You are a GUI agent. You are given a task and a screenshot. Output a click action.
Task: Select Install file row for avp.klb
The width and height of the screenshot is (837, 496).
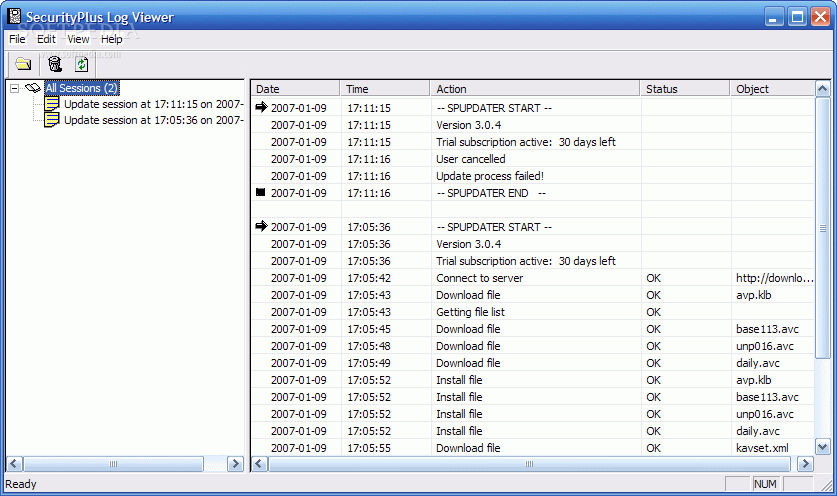tap(533, 380)
